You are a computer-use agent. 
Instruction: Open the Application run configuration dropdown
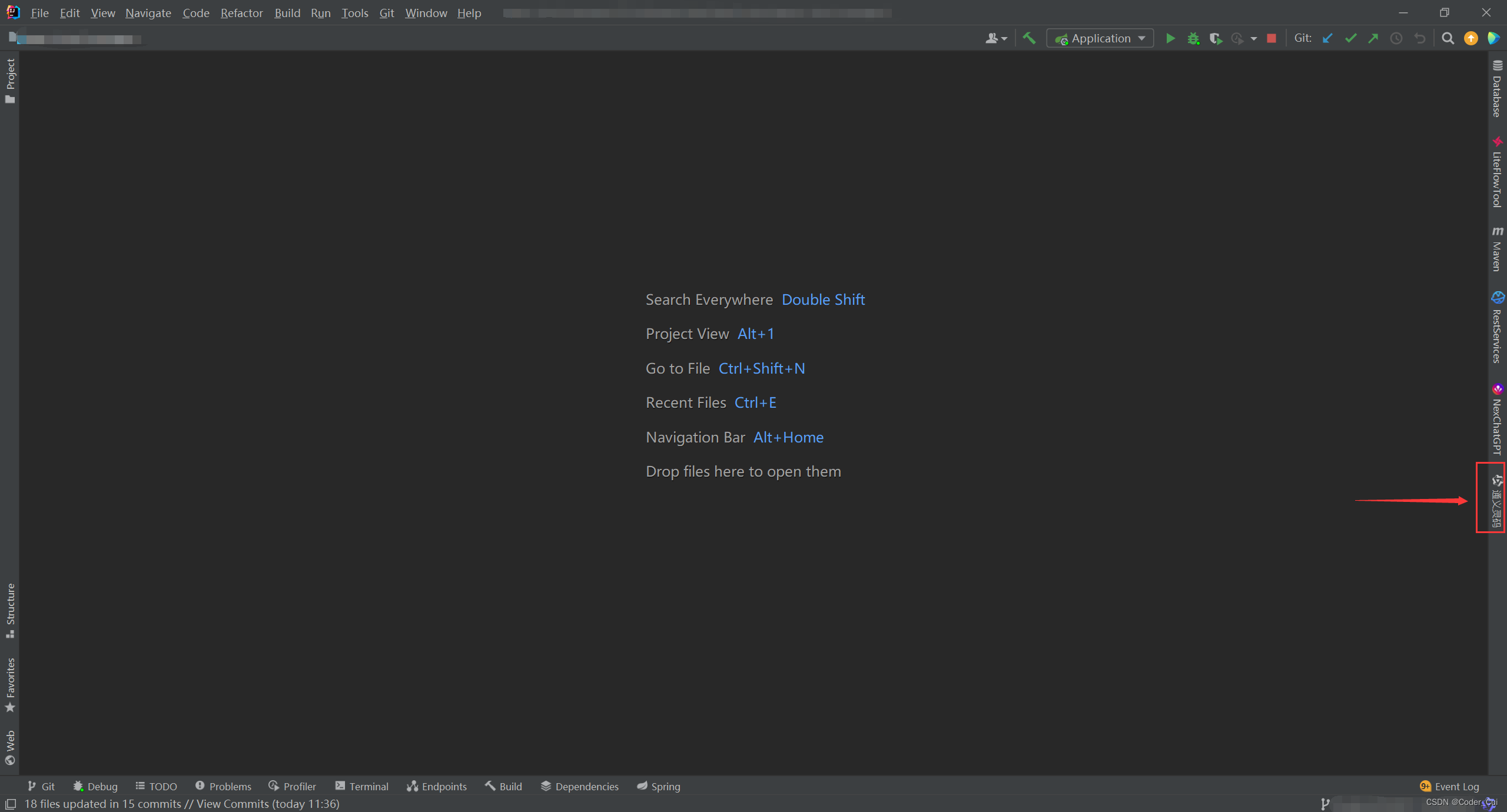1100,38
